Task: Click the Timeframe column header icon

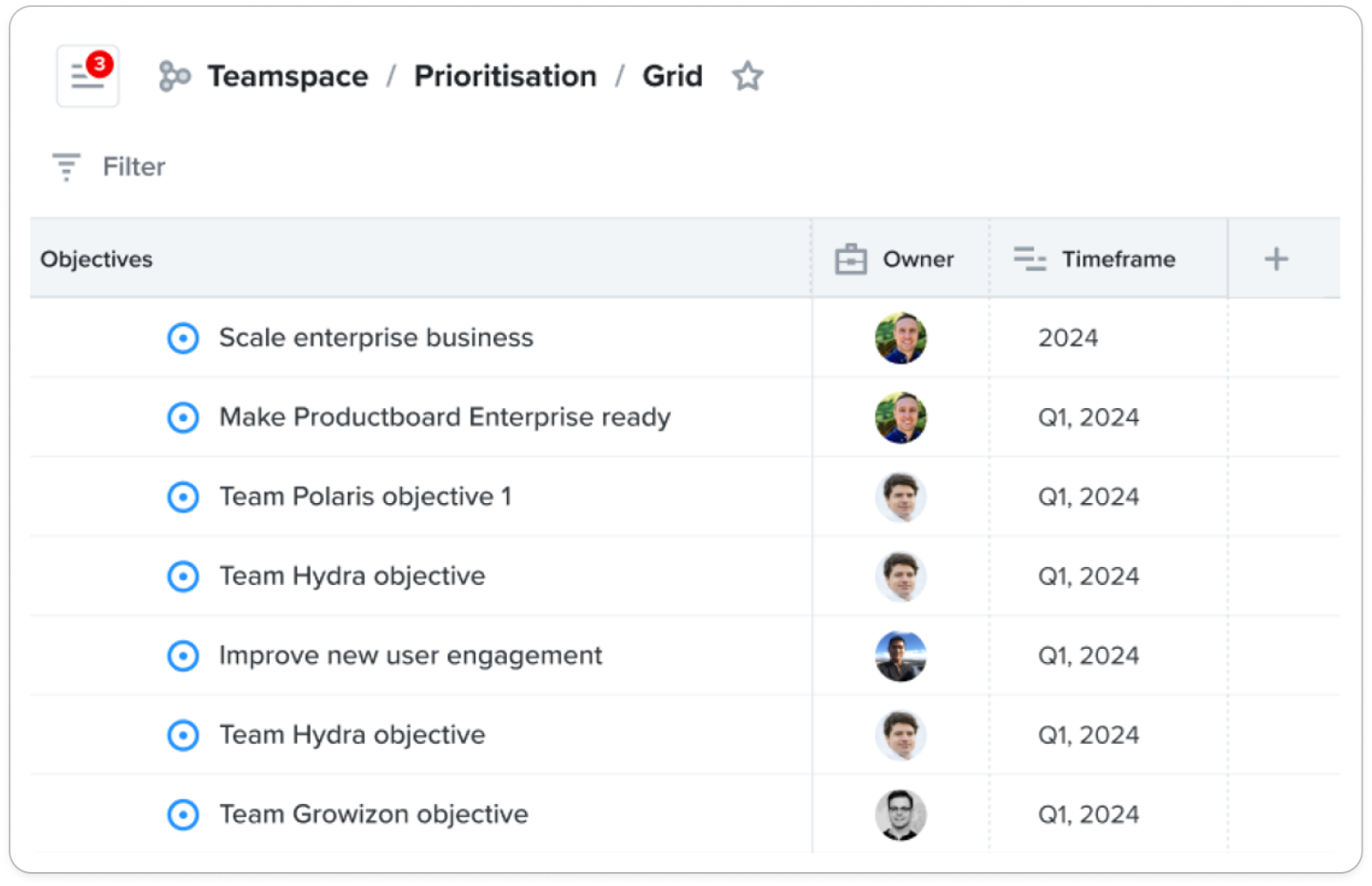Action: click(x=1029, y=259)
